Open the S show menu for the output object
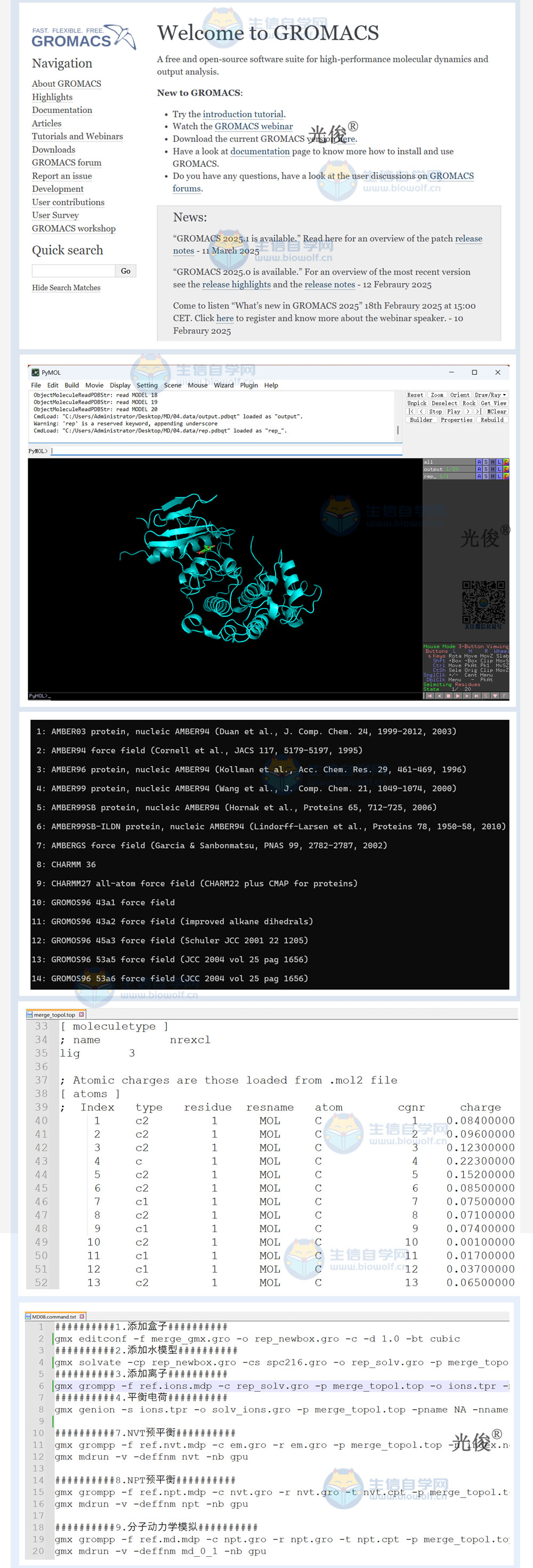Image resolution: width=533 pixels, height=1568 pixels. [x=486, y=469]
